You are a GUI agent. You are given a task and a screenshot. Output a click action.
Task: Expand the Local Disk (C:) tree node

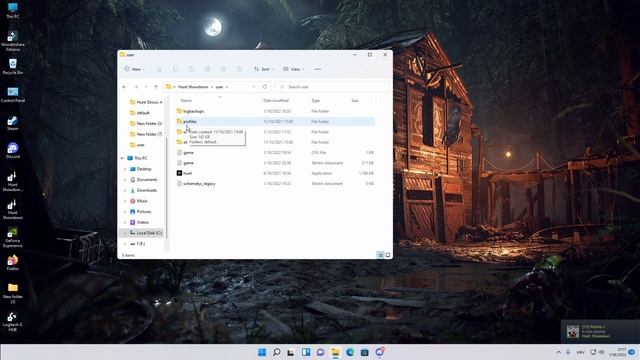point(125,233)
